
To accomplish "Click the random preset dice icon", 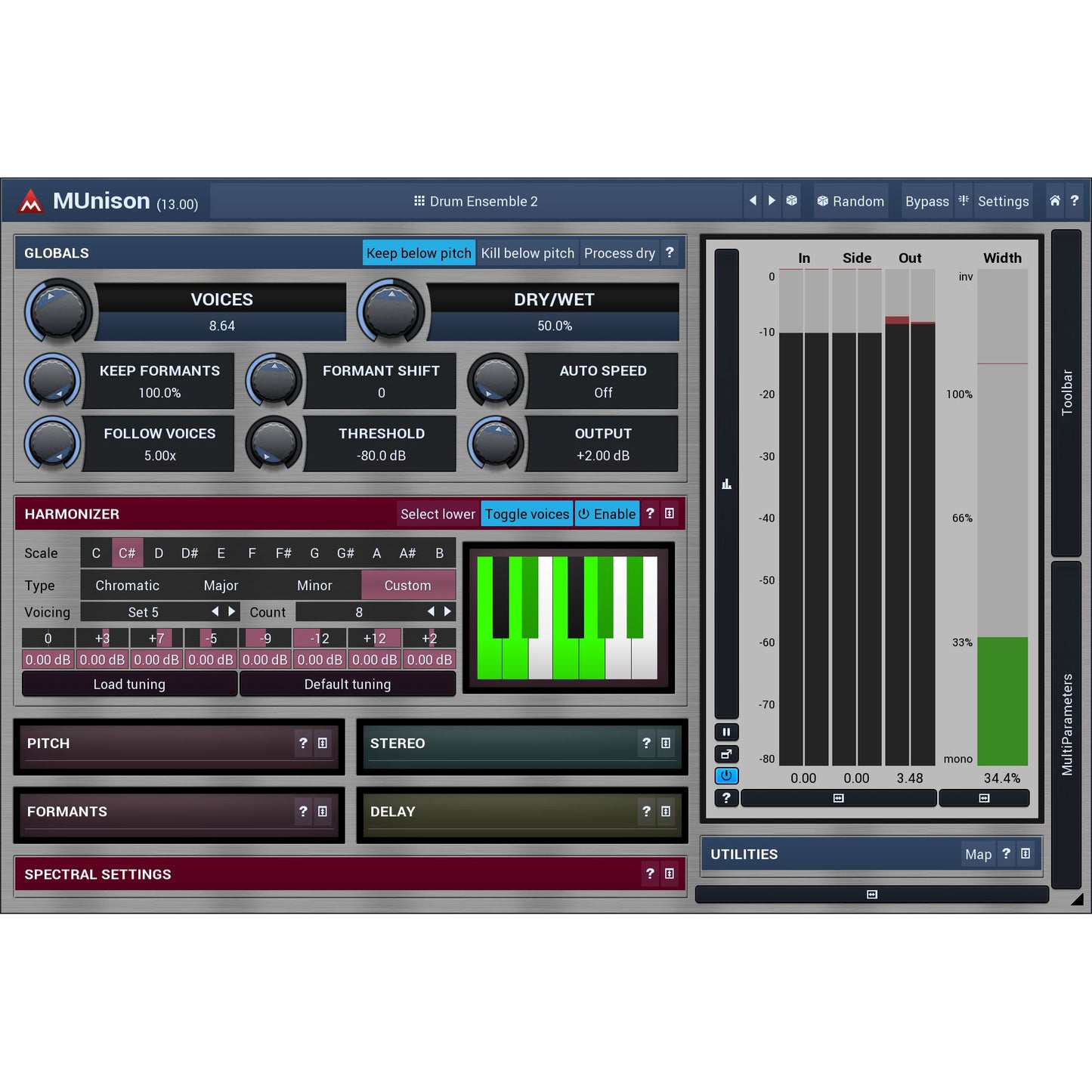I will (791, 201).
